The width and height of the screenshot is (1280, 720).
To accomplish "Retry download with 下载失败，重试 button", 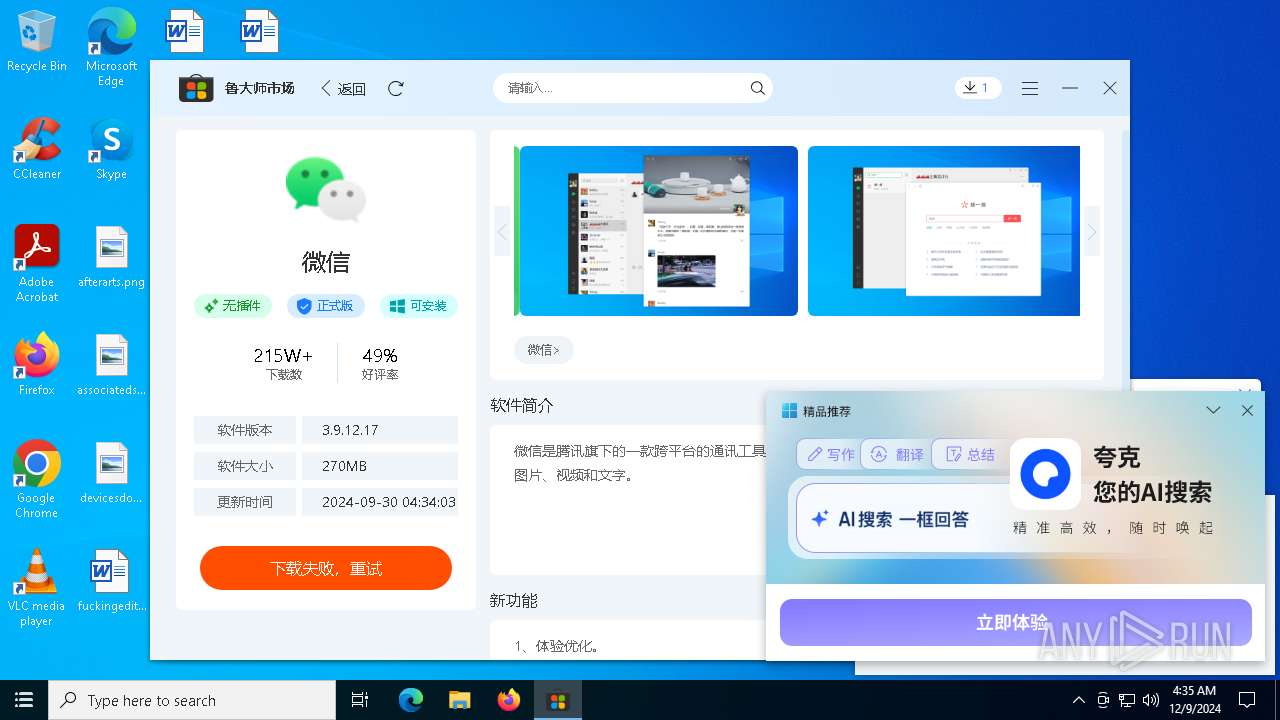I will point(326,568).
